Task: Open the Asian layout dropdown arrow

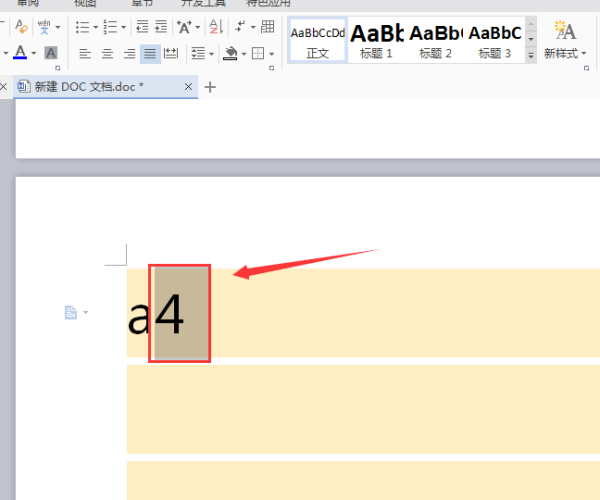Action: (197, 27)
